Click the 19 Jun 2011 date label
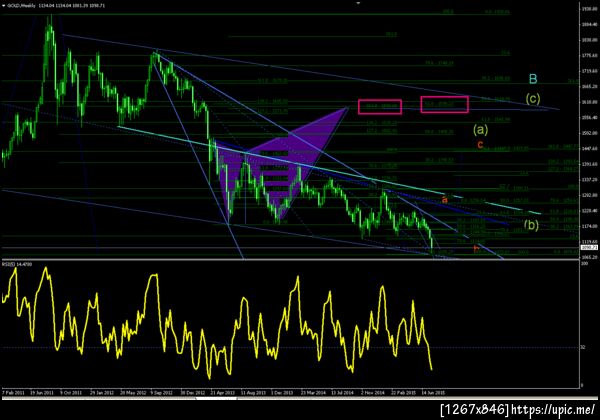The width and height of the screenshot is (600, 420). [x=42, y=392]
